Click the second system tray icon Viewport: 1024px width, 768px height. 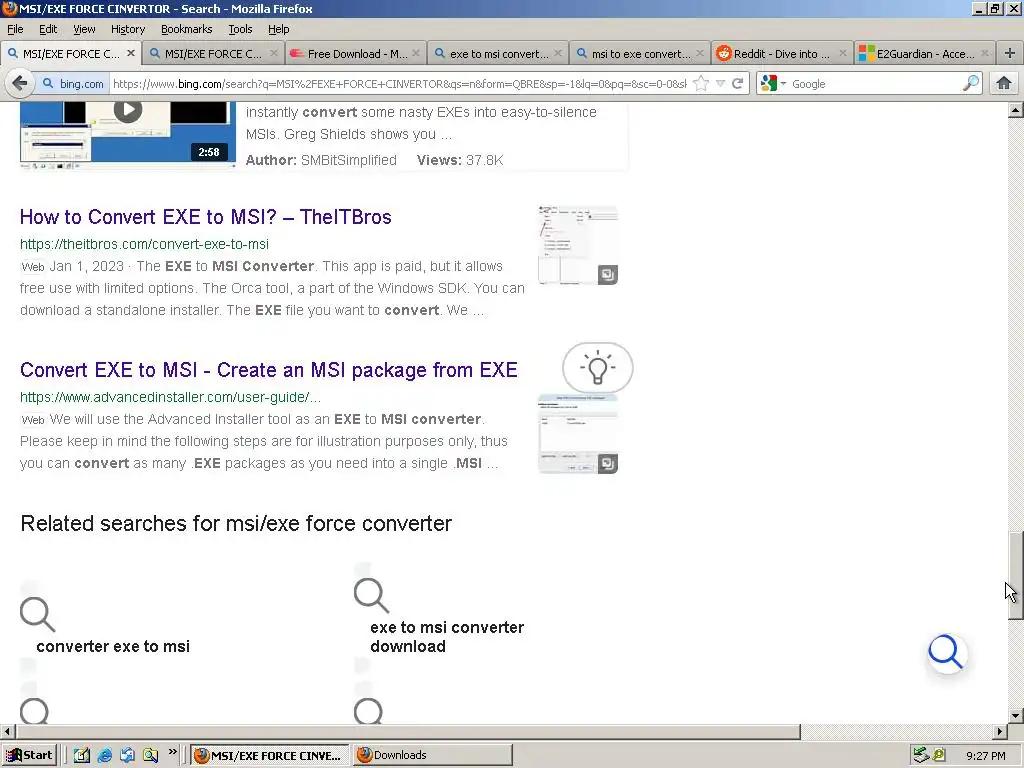click(940, 755)
